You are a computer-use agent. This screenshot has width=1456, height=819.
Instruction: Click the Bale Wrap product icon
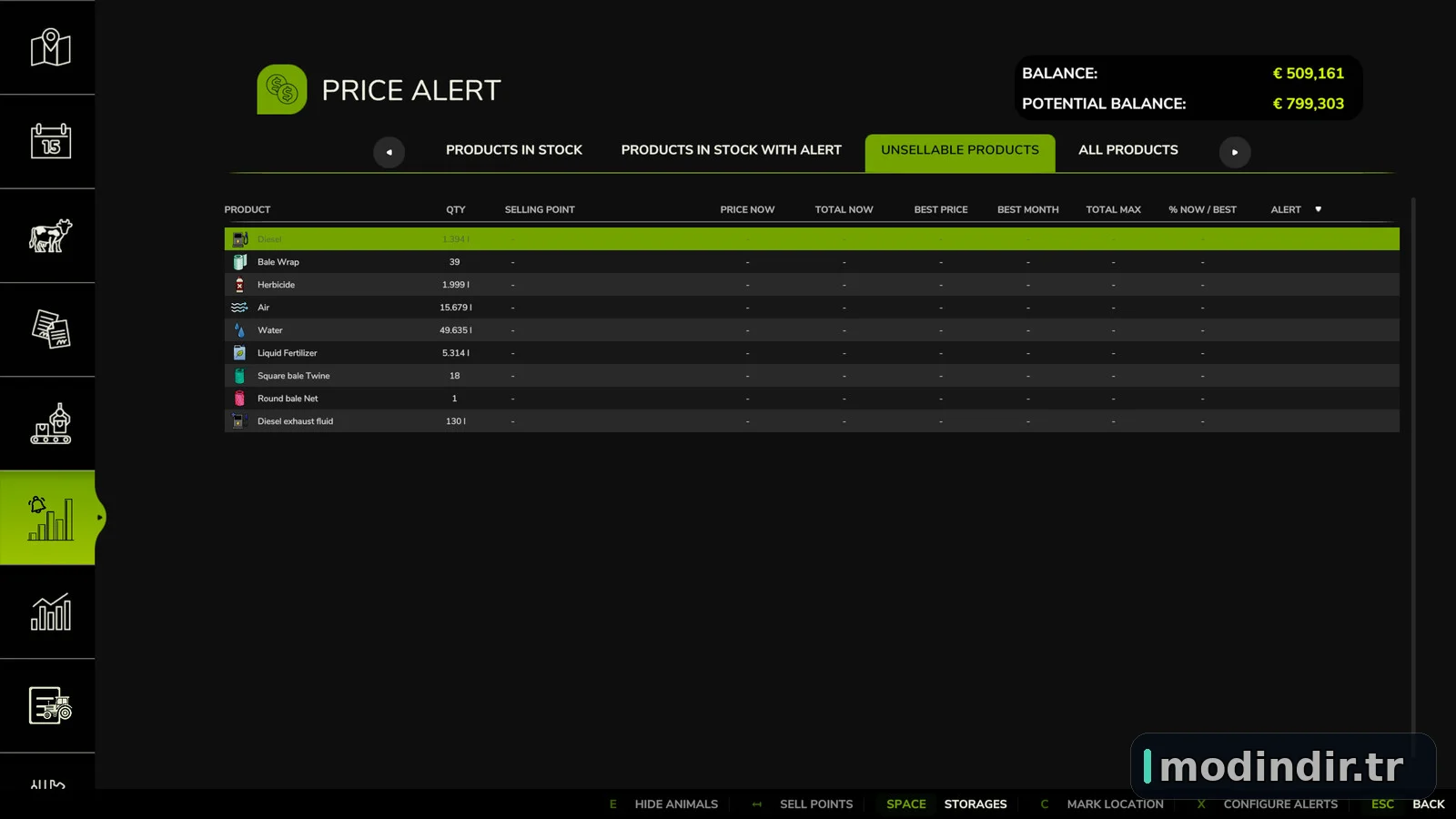pyautogui.click(x=239, y=262)
